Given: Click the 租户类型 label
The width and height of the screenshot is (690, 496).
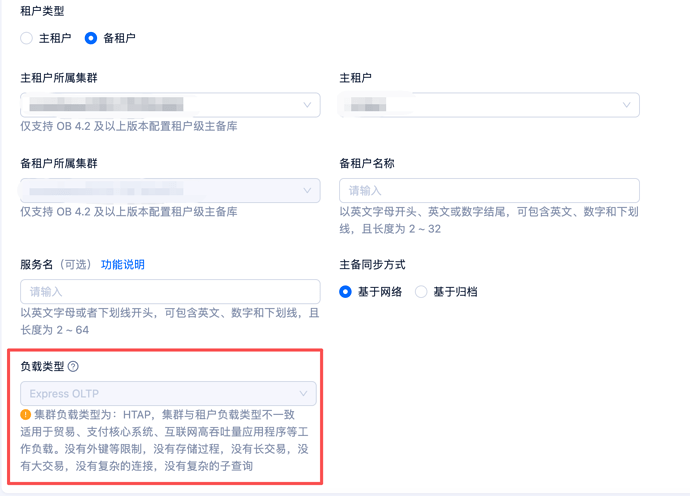Looking at the screenshot, I should point(42,11).
